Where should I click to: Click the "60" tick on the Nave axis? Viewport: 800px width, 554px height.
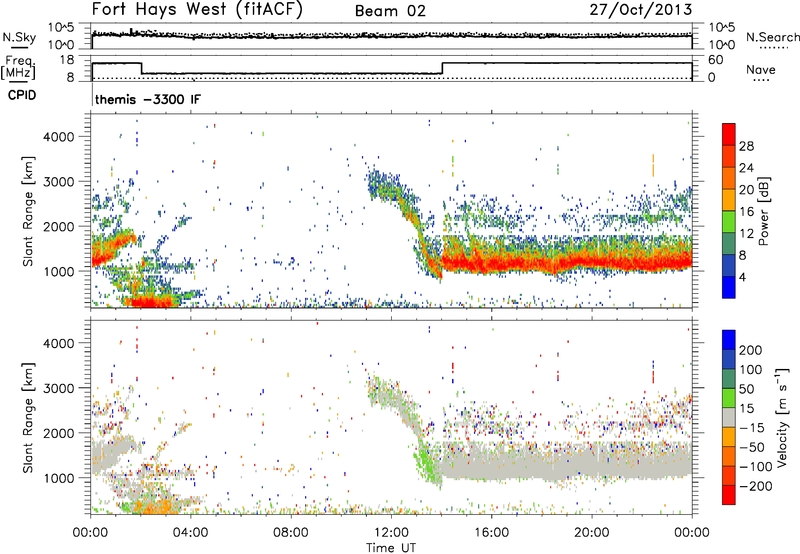click(x=716, y=60)
